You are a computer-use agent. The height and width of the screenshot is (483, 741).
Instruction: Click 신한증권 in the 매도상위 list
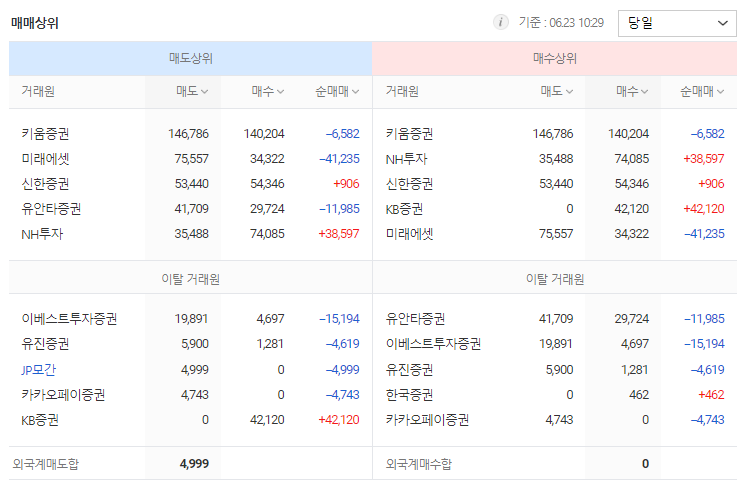[x=45, y=184]
